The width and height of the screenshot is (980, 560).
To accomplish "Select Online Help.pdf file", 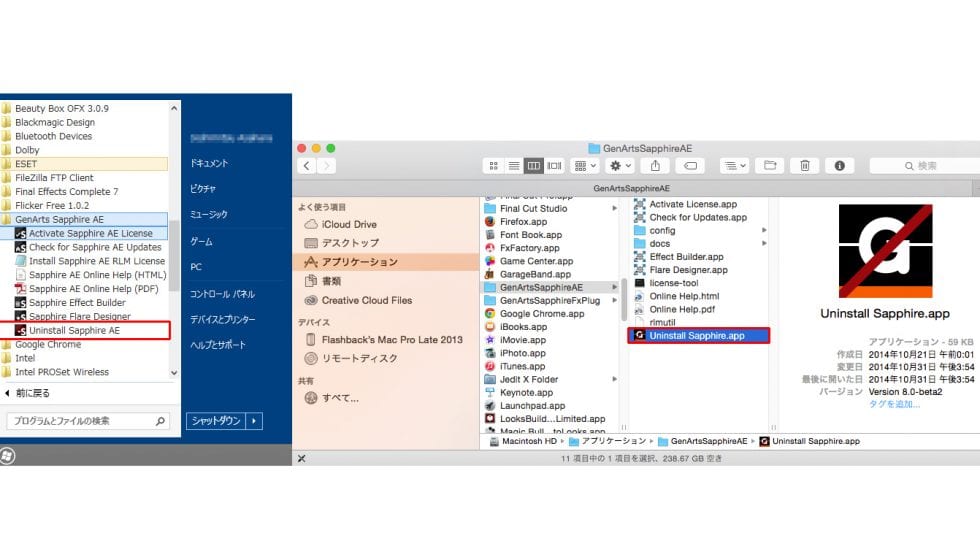I will [681, 309].
